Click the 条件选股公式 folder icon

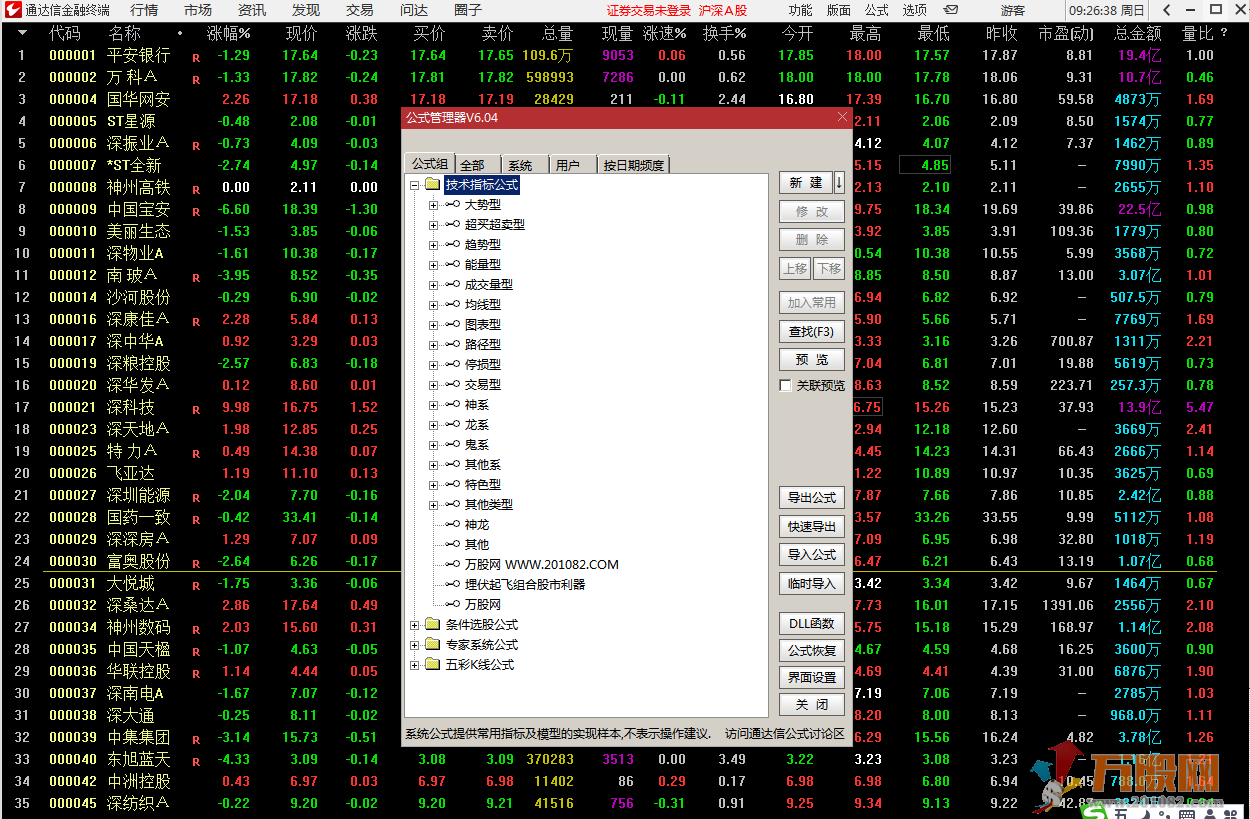coord(432,625)
